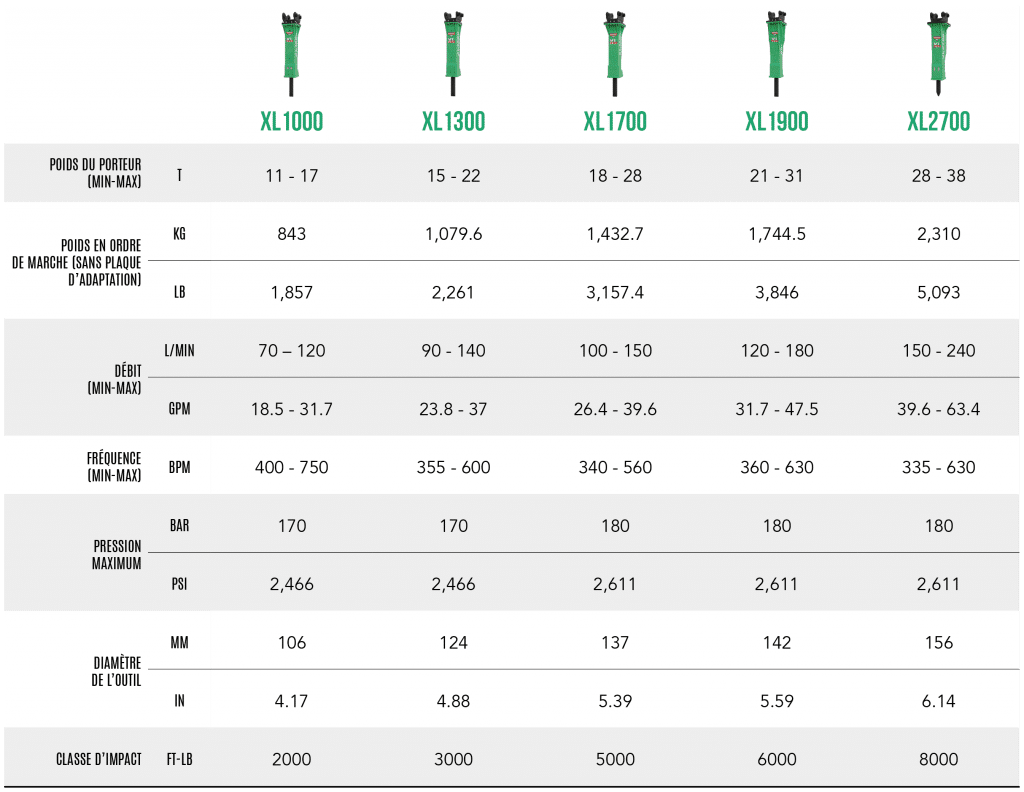Select the Fréquence (Min-Max) row label
The height and width of the screenshot is (792, 1024).
point(114,467)
